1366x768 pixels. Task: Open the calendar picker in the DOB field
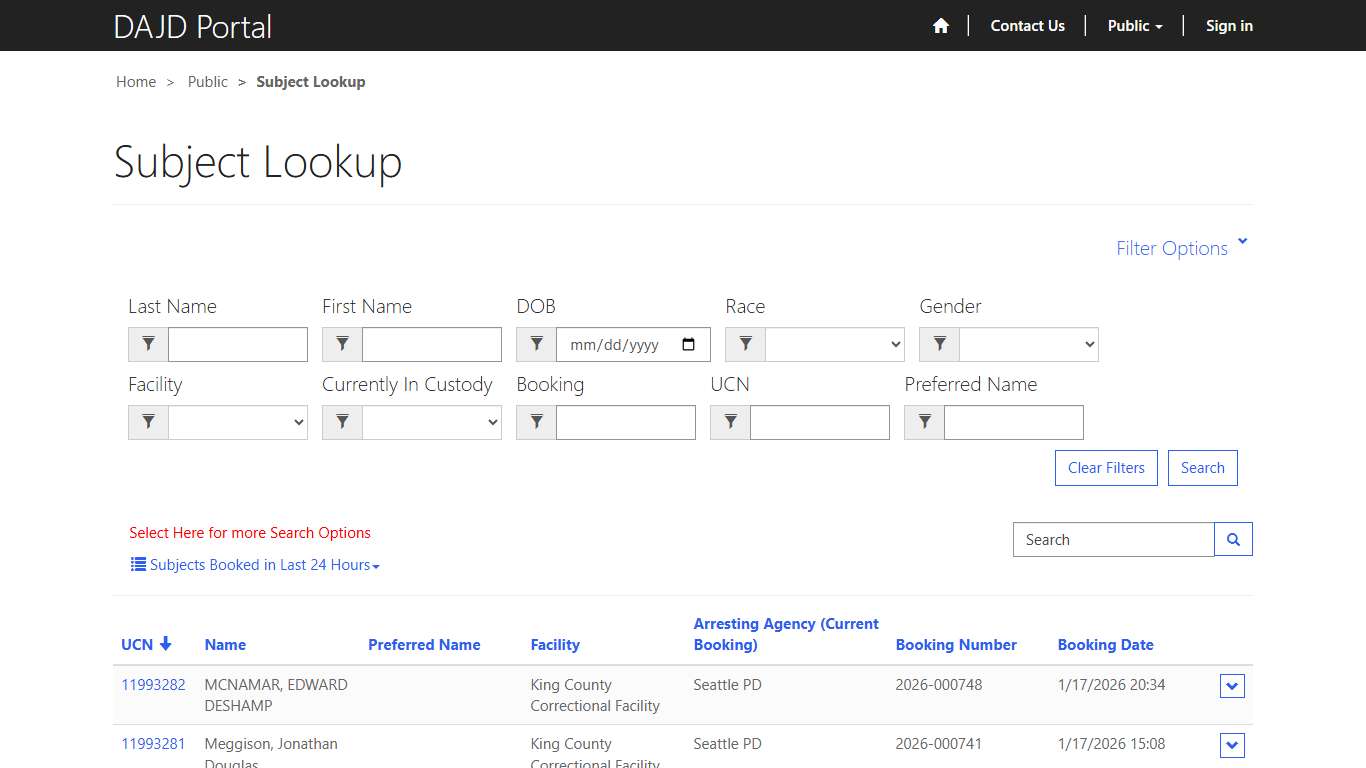coord(688,344)
